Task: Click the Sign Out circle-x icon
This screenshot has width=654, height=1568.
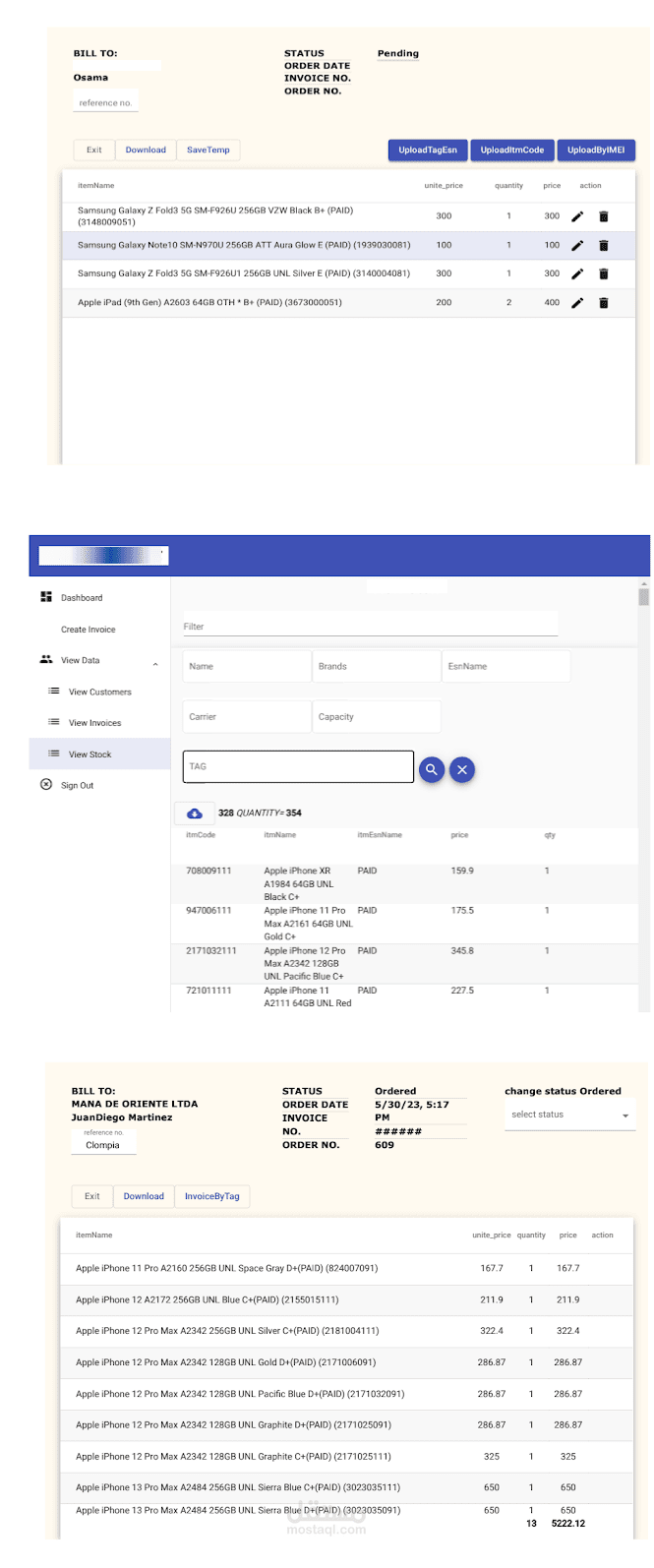Action: 46,785
